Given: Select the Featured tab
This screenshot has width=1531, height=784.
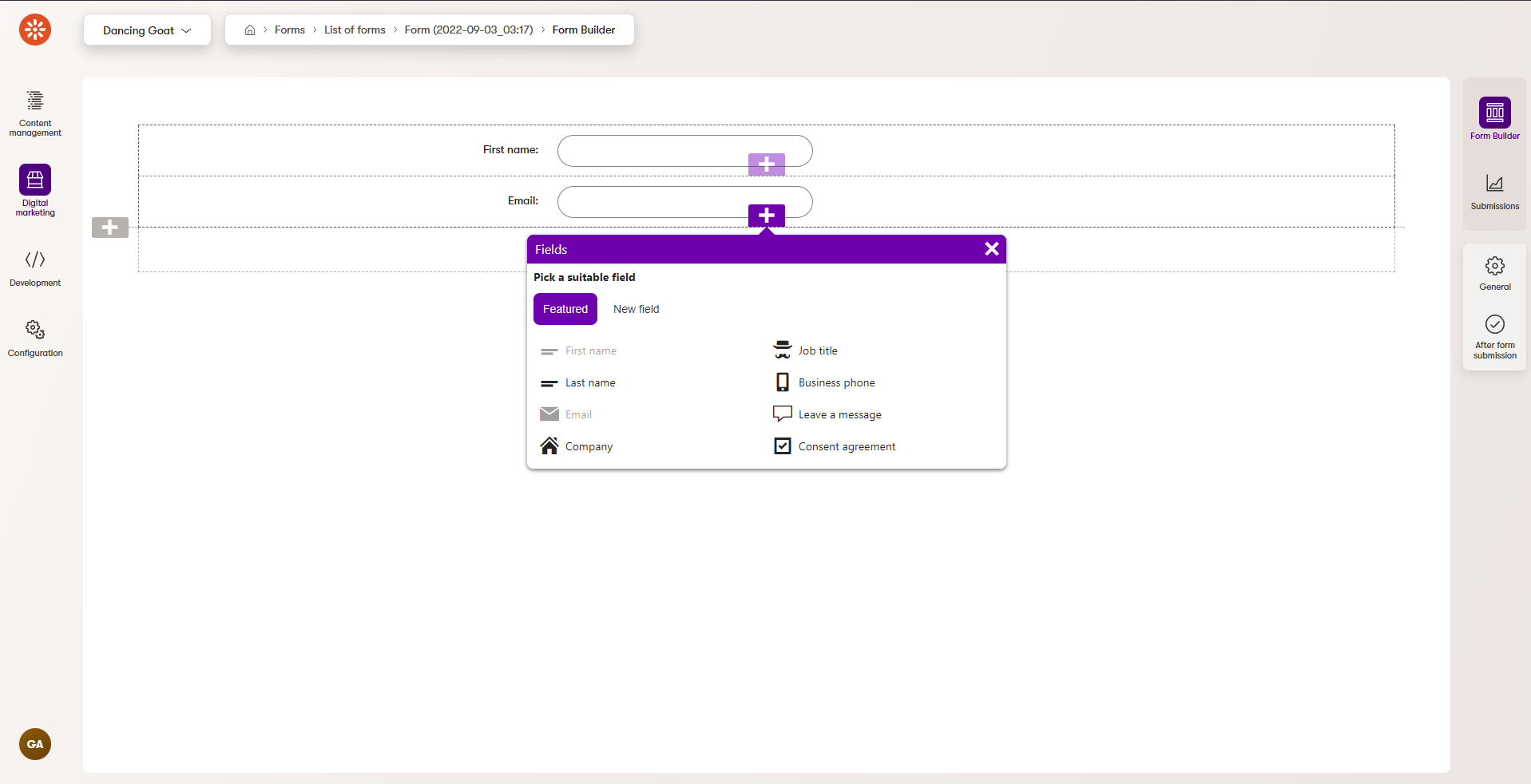Looking at the screenshot, I should pyautogui.click(x=565, y=309).
